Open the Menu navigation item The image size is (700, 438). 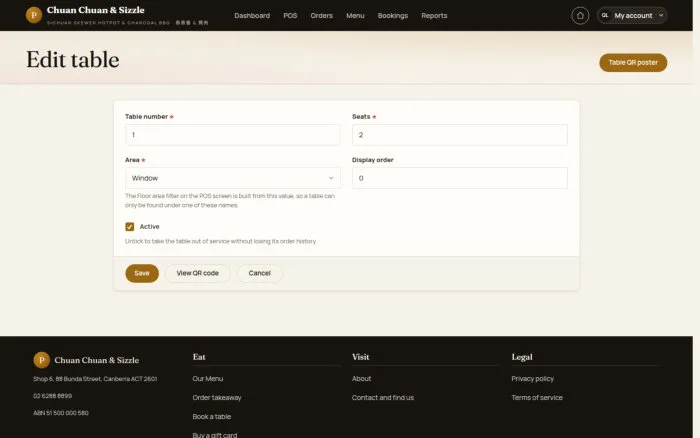(355, 16)
